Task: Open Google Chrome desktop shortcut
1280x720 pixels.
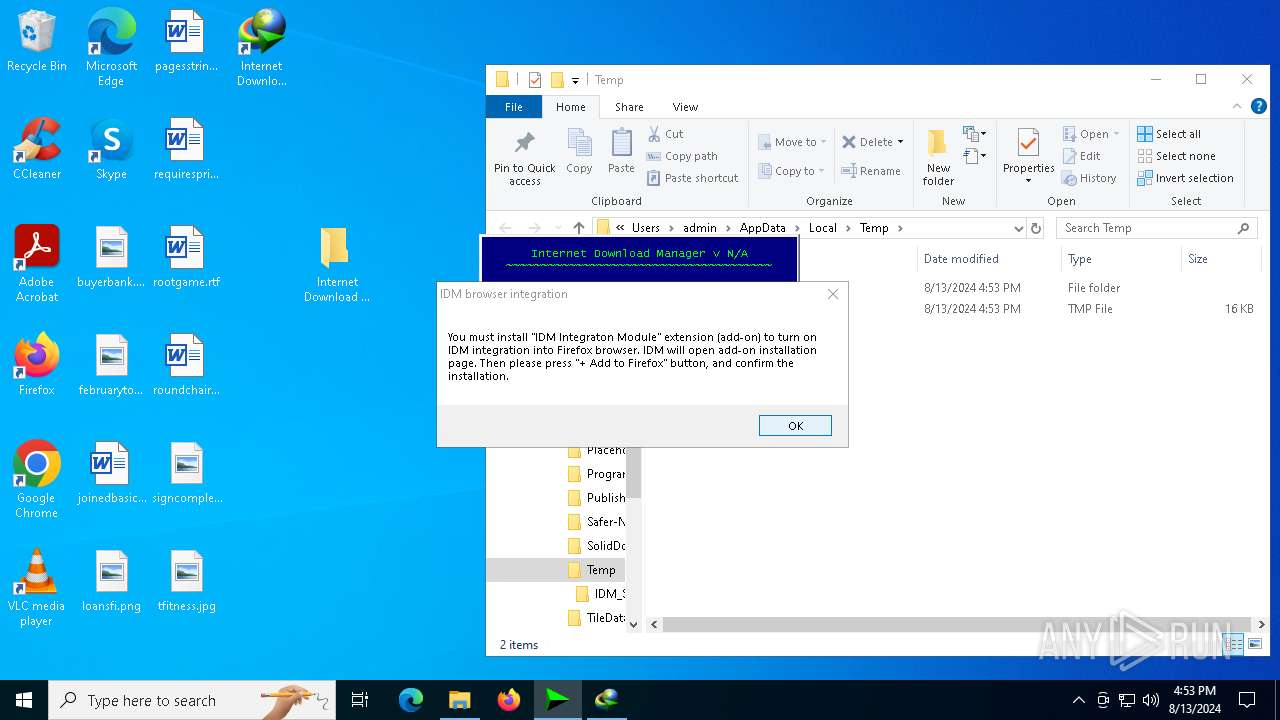Action: tap(37, 480)
